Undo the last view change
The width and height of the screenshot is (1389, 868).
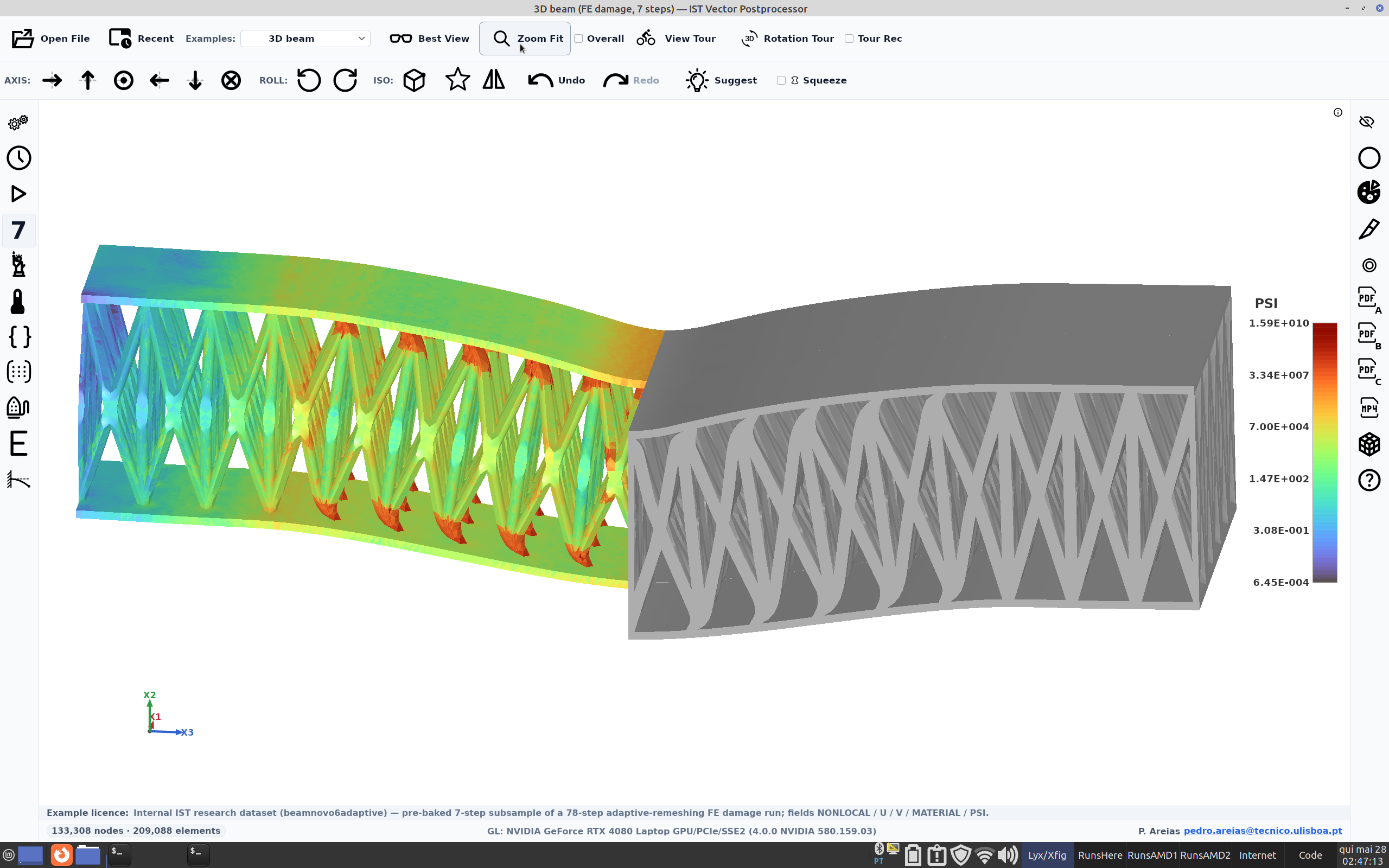pos(556,80)
